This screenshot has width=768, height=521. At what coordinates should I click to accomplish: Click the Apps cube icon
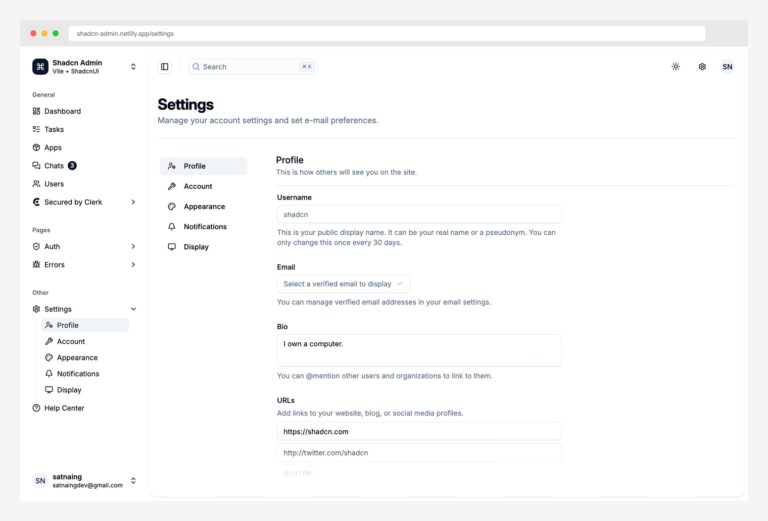(36, 147)
